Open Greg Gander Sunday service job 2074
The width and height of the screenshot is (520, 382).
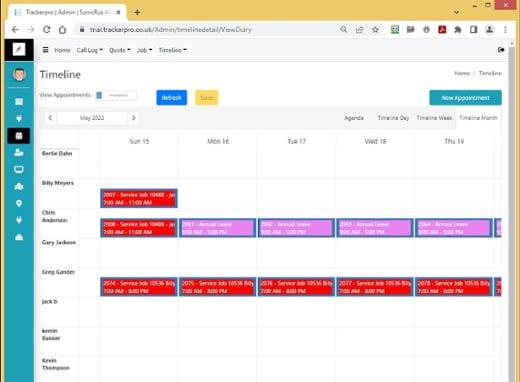[139, 287]
